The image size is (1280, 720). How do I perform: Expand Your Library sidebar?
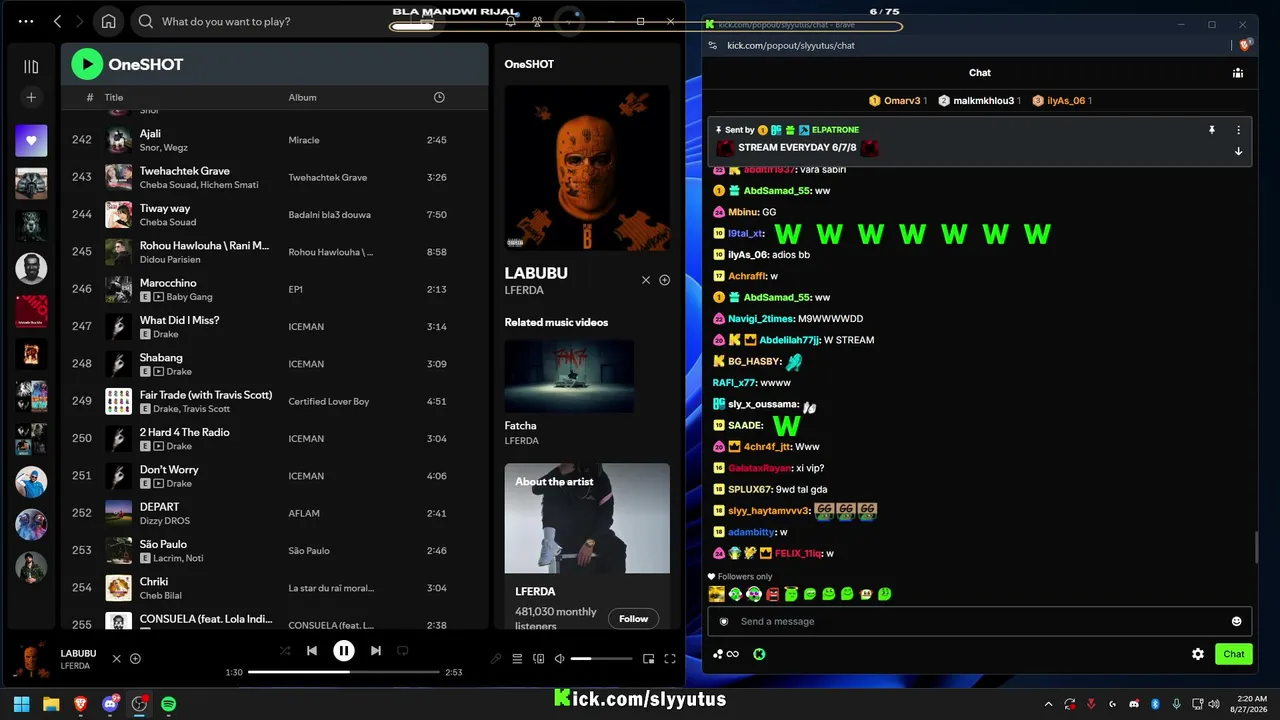point(31,66)
